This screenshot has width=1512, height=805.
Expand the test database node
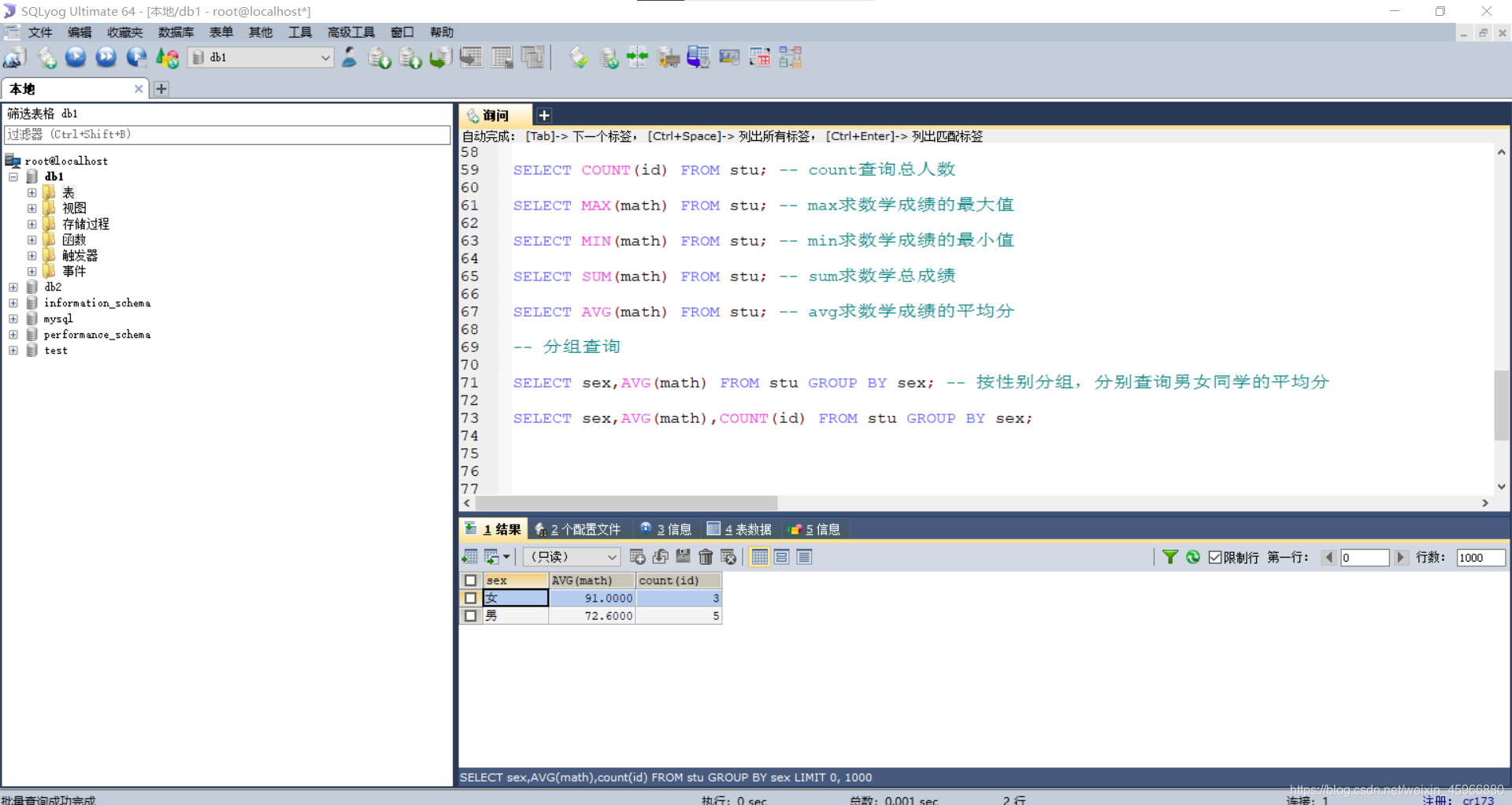click(x=13, y=350)
